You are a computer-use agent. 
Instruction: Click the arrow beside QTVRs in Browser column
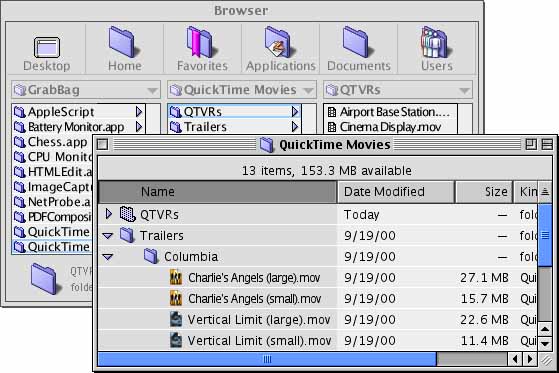(295, 112)
